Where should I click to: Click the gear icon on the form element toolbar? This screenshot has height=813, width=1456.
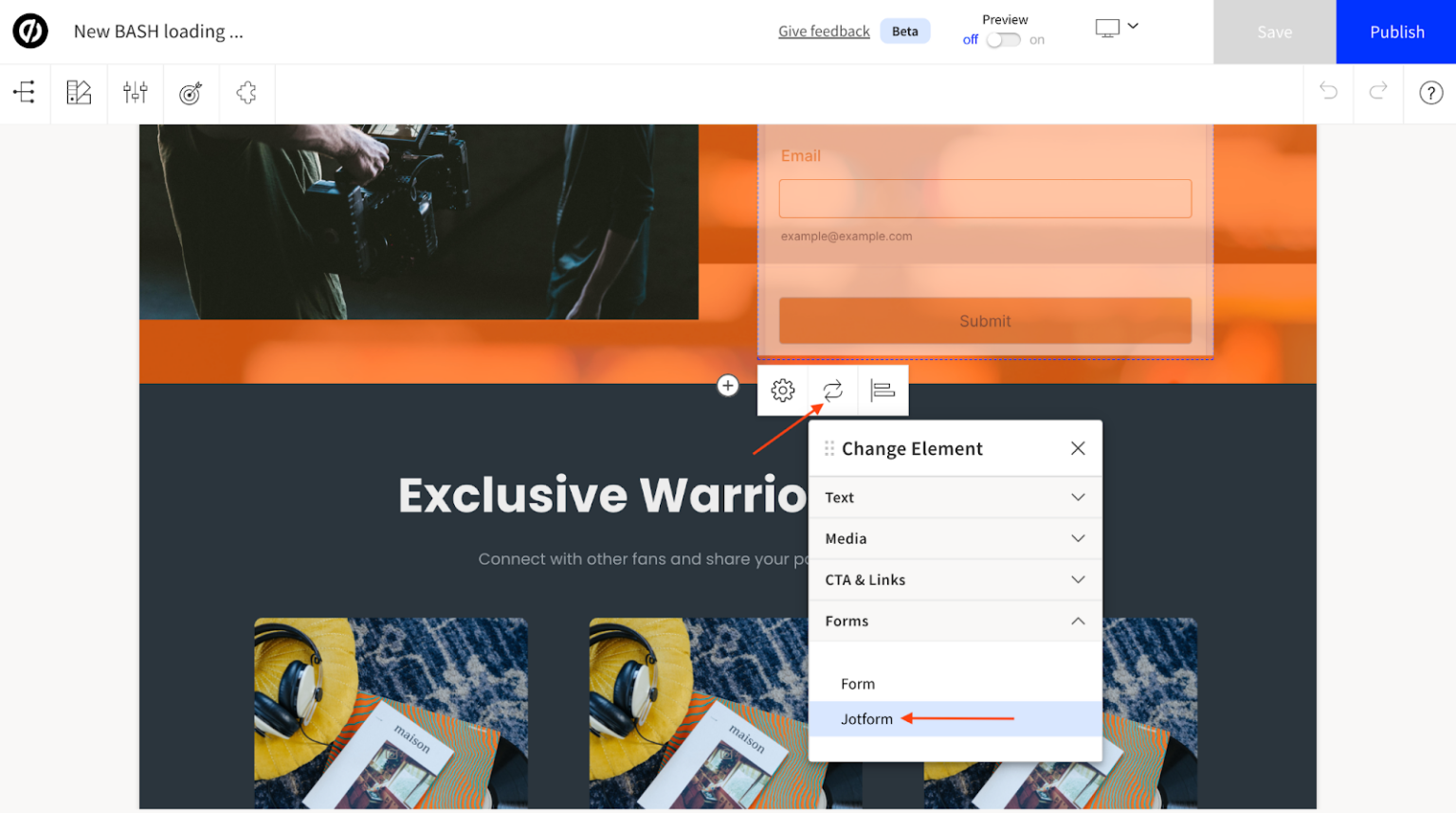coord(782,389)
